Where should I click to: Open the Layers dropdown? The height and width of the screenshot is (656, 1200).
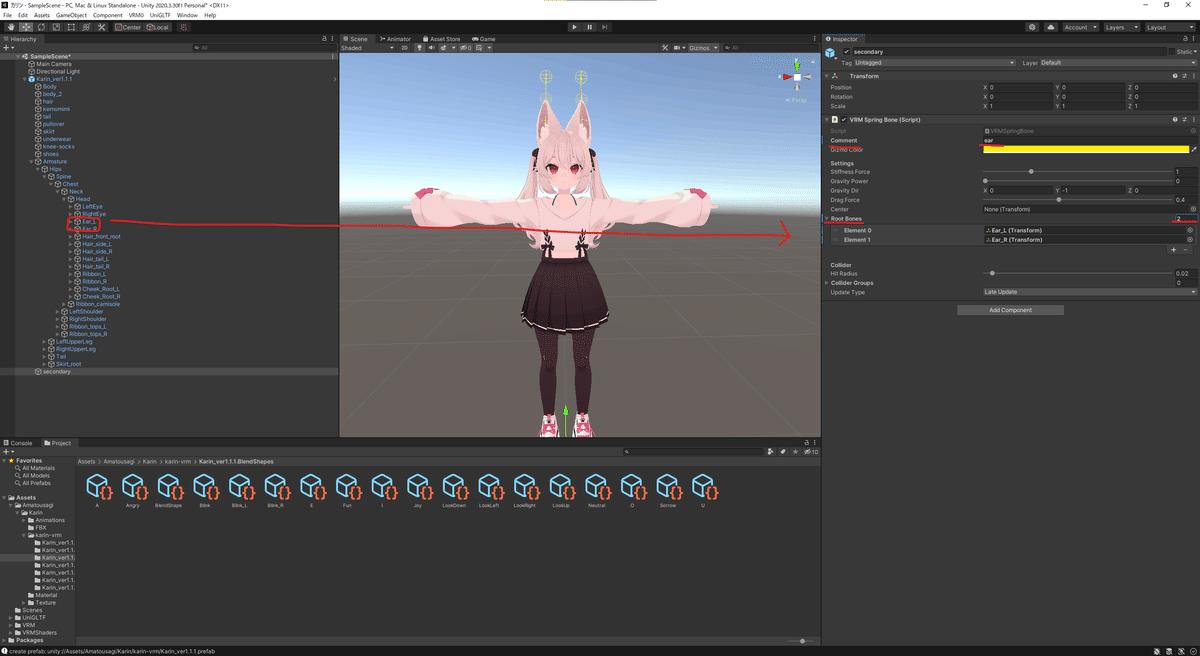pyautogui.click(x=1121, y=27)
